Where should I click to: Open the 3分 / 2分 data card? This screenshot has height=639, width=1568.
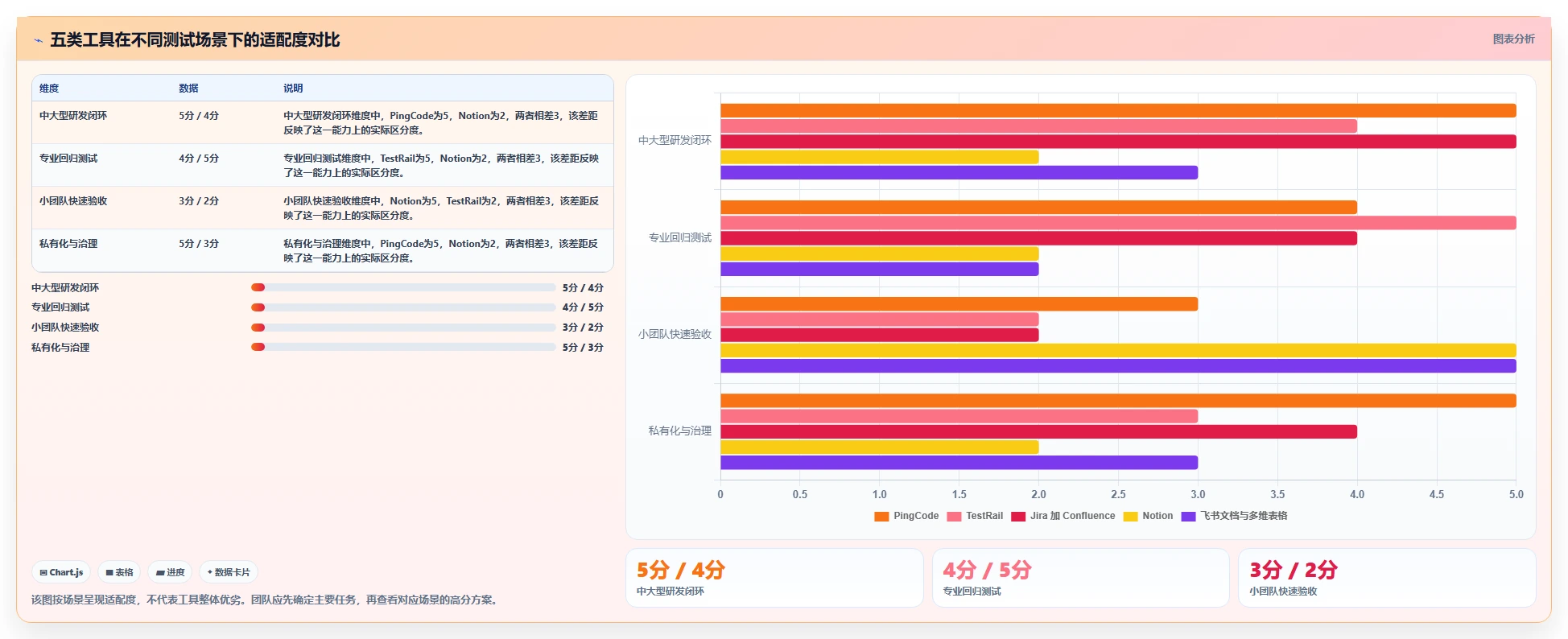[1387, 578]
